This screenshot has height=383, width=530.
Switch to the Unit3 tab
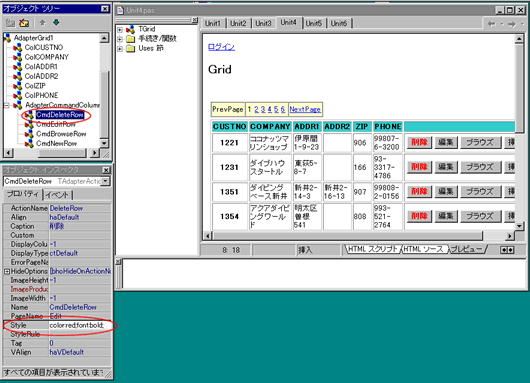tap(263, 23)
